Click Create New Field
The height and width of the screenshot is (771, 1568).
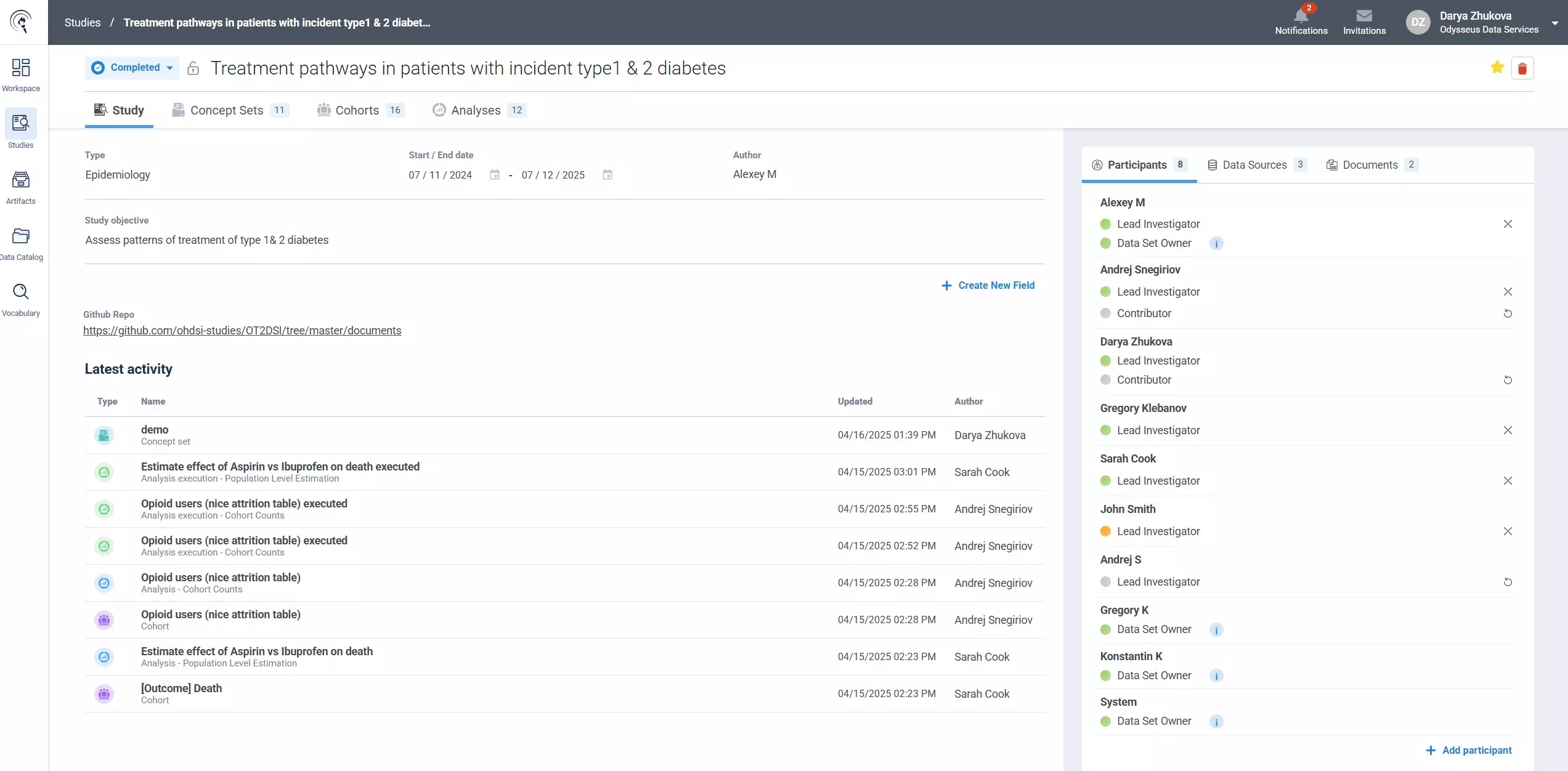coord(988,286)
